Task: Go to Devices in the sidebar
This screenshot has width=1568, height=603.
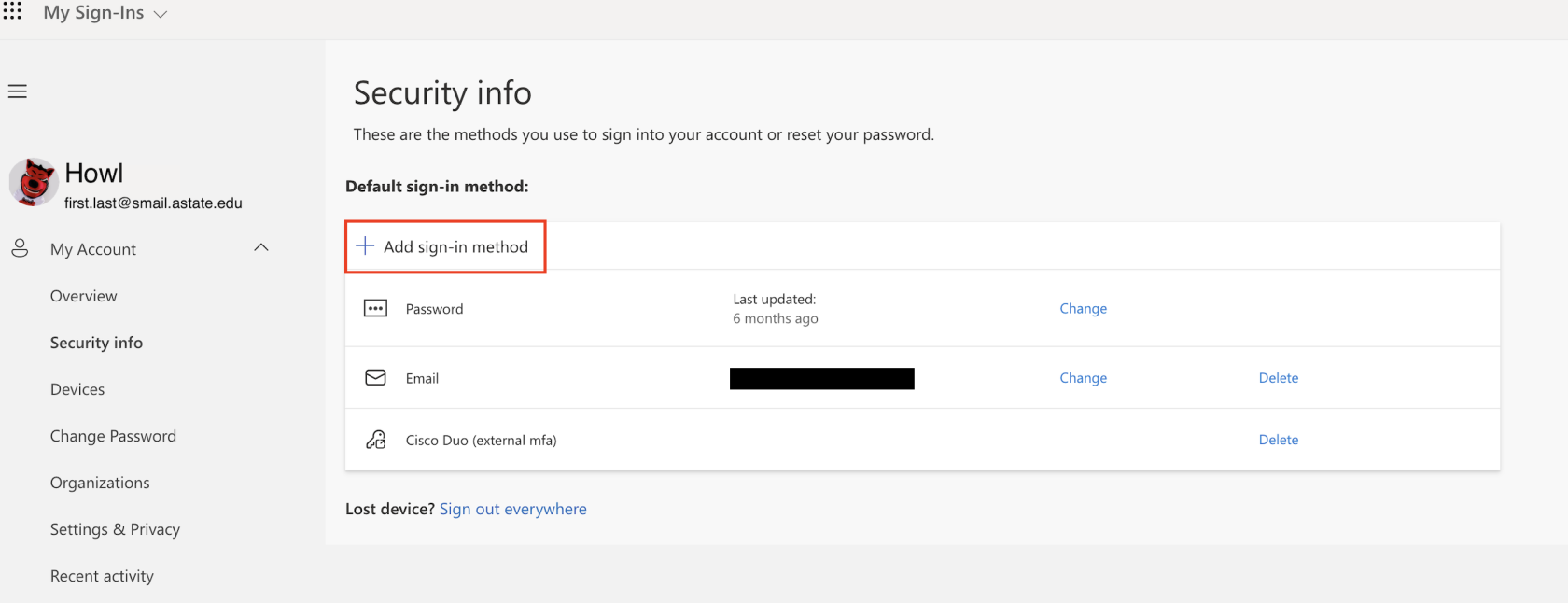Action: (x=77, y=389)
